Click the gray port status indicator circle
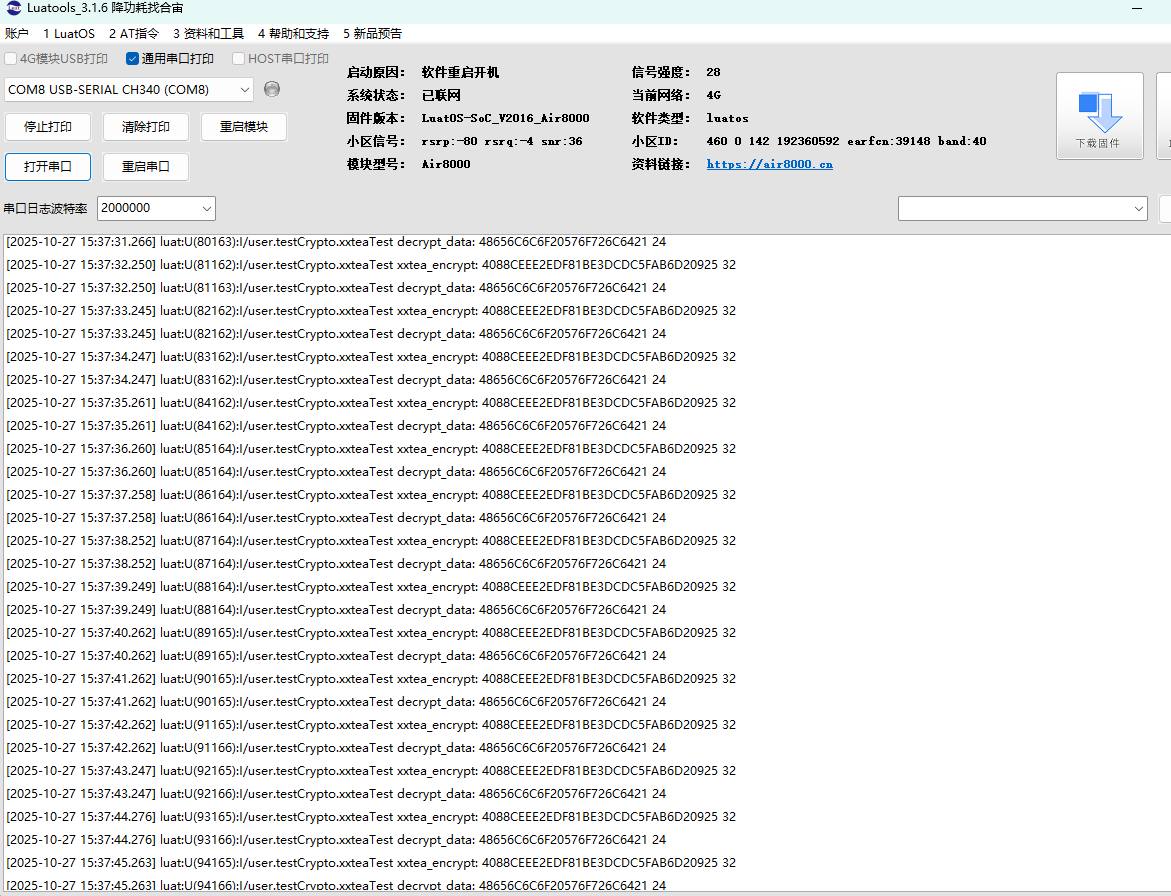This screenshot has width=1171, height=896. tap(272, 89)
